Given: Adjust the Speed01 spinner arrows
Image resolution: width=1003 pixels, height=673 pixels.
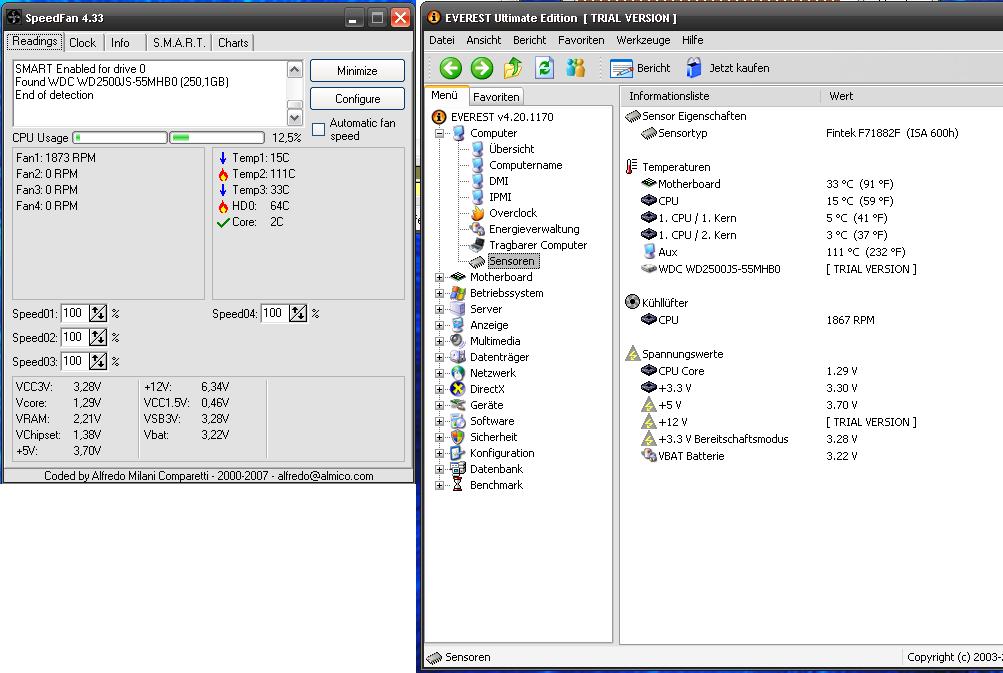Looking at the screenshot, I should [x=98, y=313].
